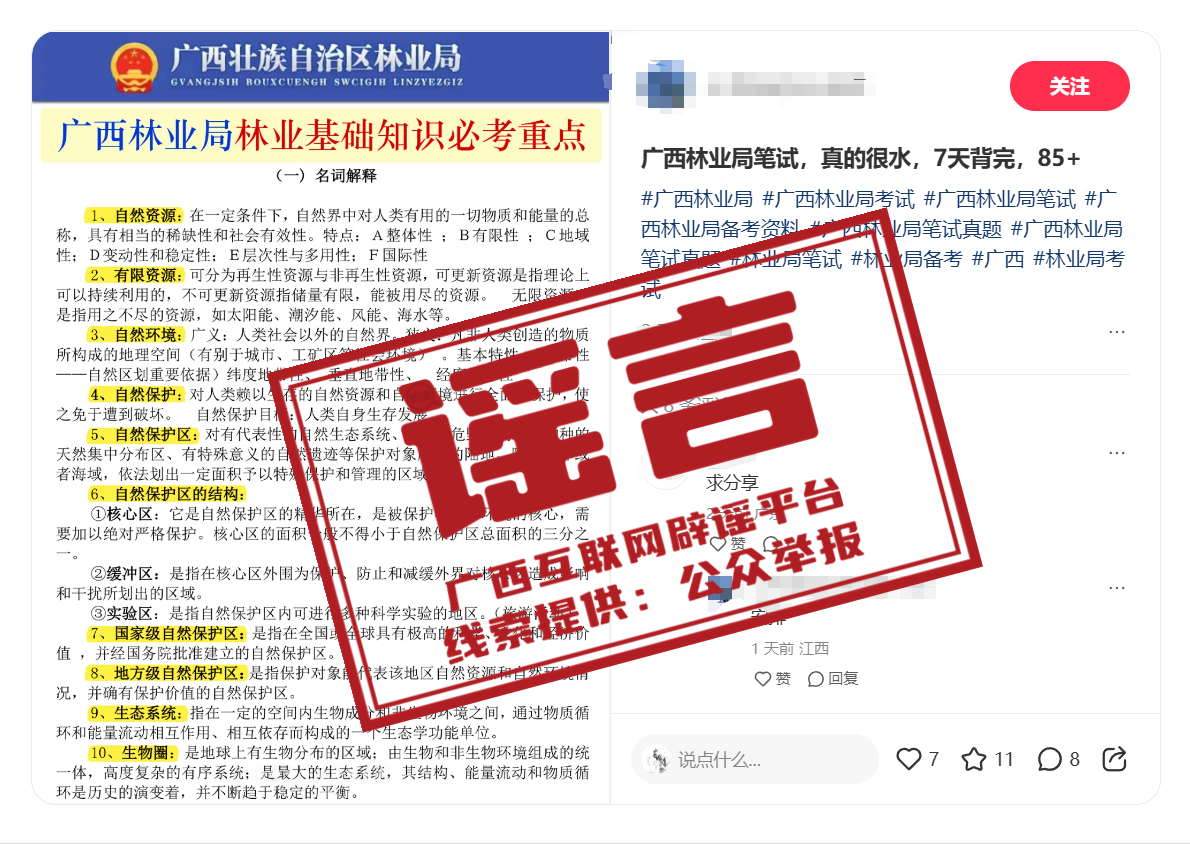
Task: Expand the third comment's three-dot menu
Action: (1116, 587)
